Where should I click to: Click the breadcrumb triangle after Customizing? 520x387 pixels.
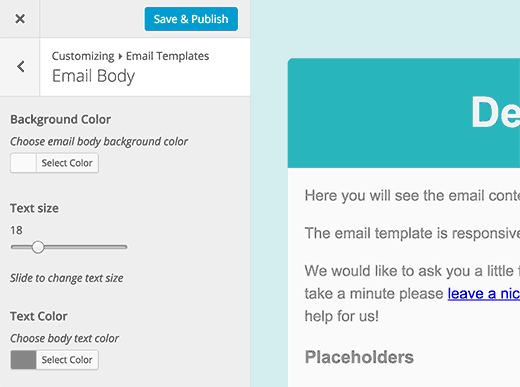[120, 56]
